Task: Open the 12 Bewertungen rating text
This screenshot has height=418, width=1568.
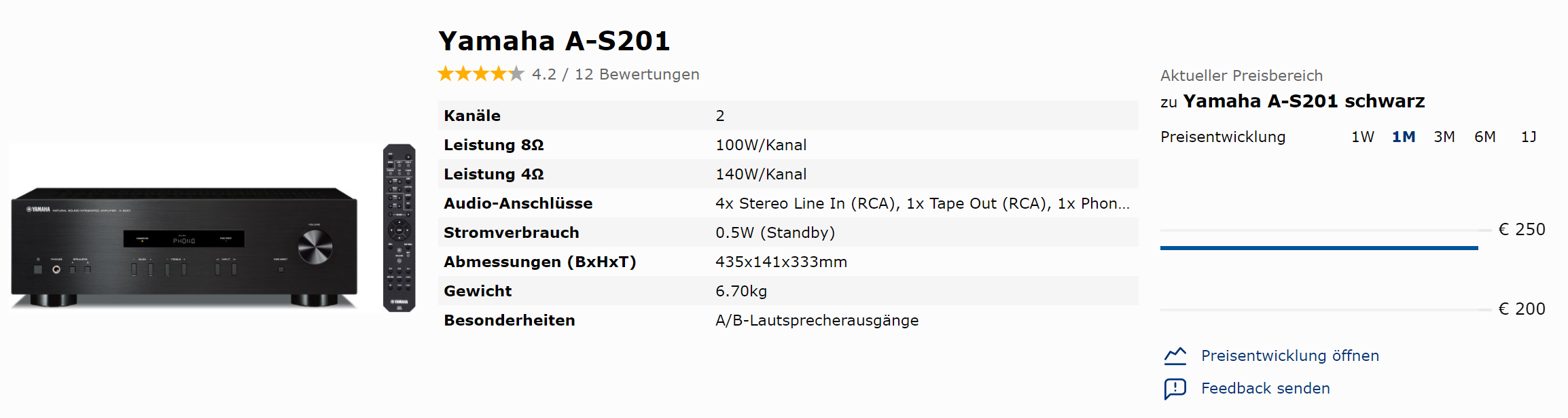Action: 637,74
